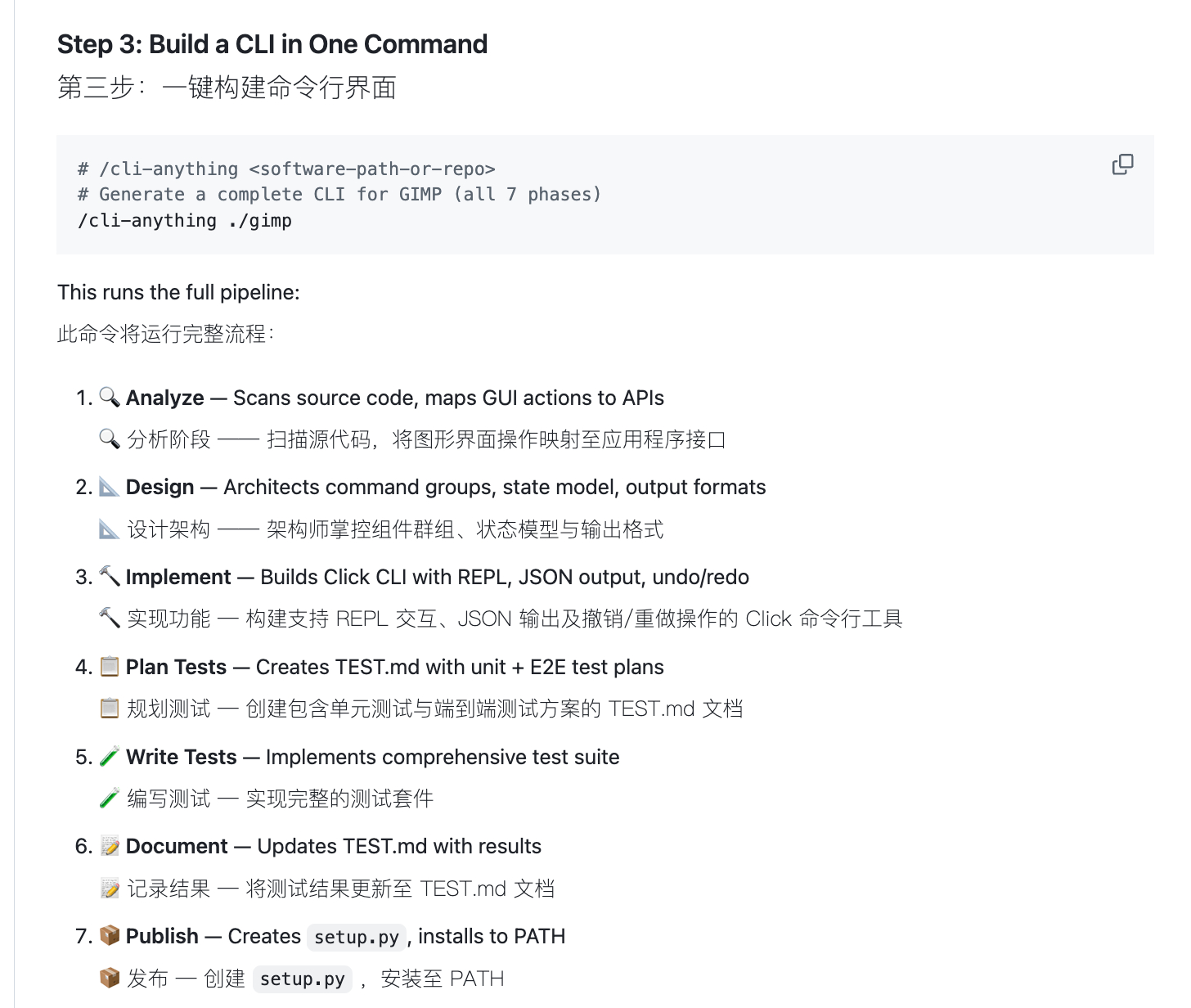The height and width of the screenshot is (1008, 1191).
Task: Click the clipboard emoji beside Plan Tests
Action: pos(110,666)
